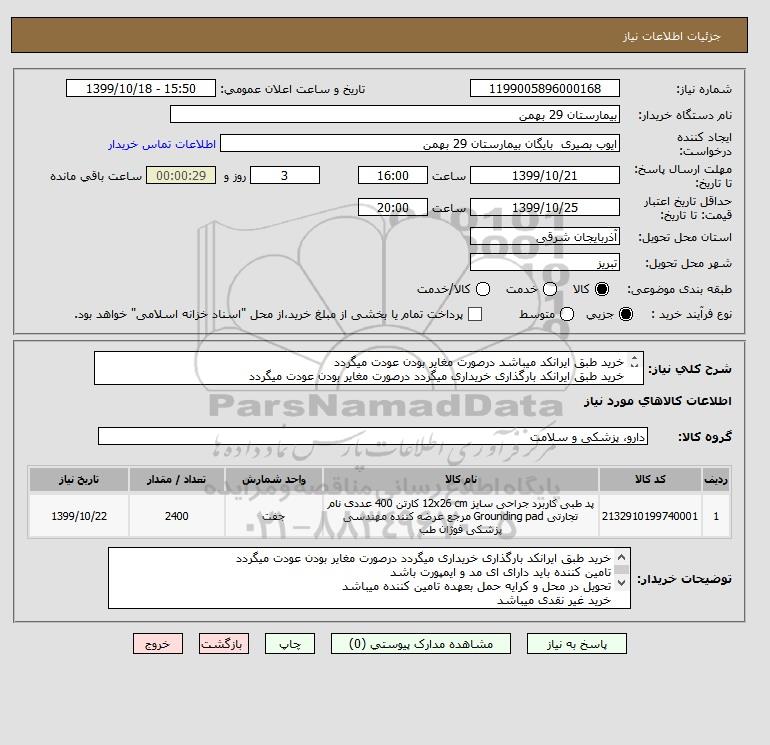Image resolution: width=770 pixels, height=745 pixels.
Task: Click the need date cell 1399/10/22
Action: [79, 516]
